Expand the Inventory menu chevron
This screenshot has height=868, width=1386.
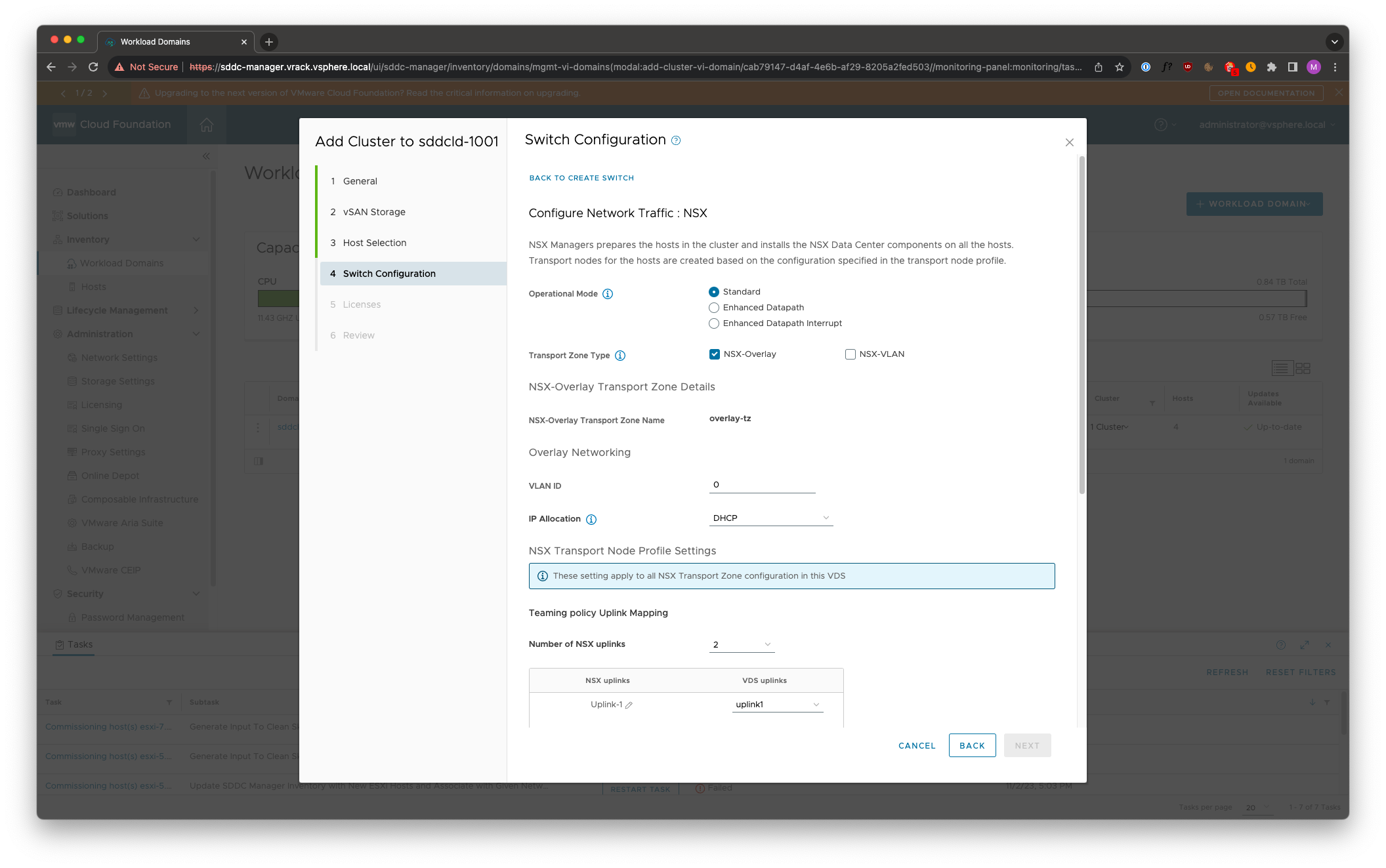(196, 239)
